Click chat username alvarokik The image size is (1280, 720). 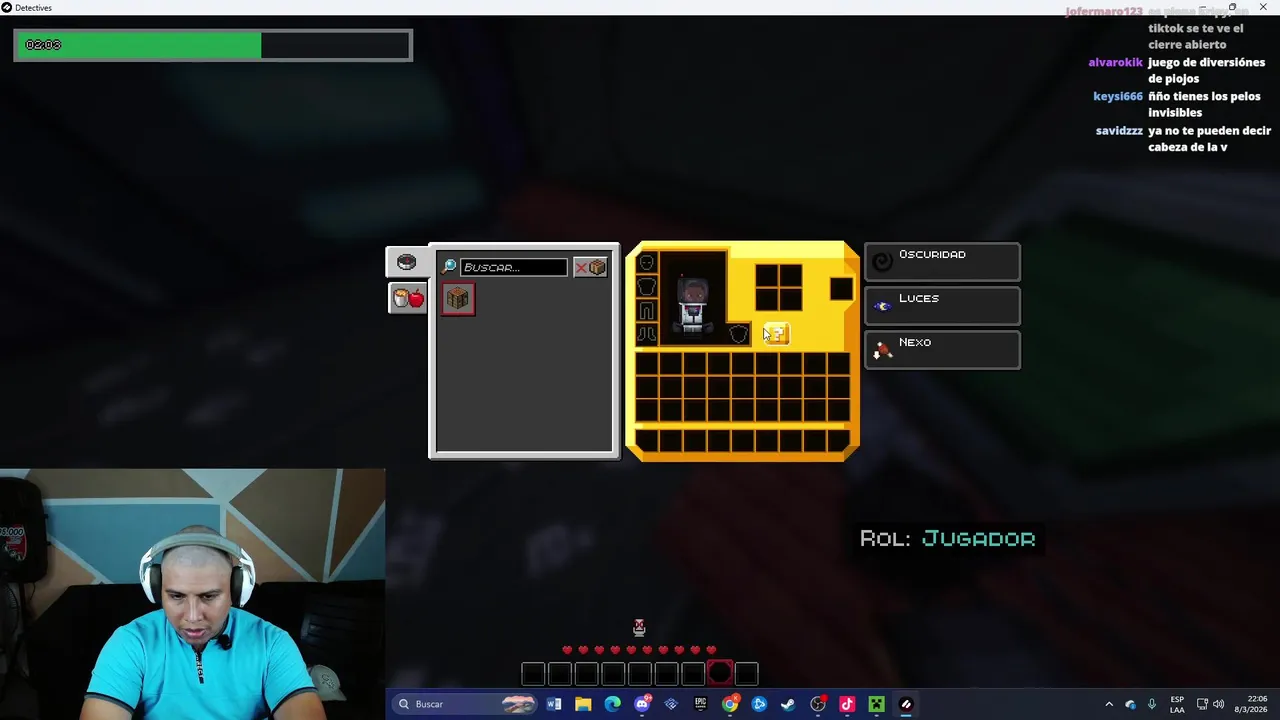click(x=1115, y=62)
